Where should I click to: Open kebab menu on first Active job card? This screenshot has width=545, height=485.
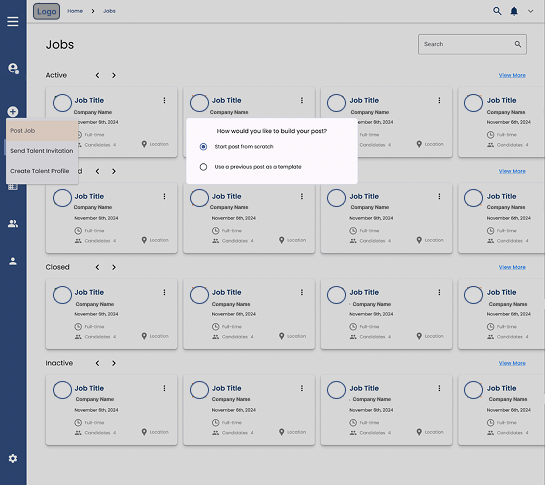(x=164, y=100)
